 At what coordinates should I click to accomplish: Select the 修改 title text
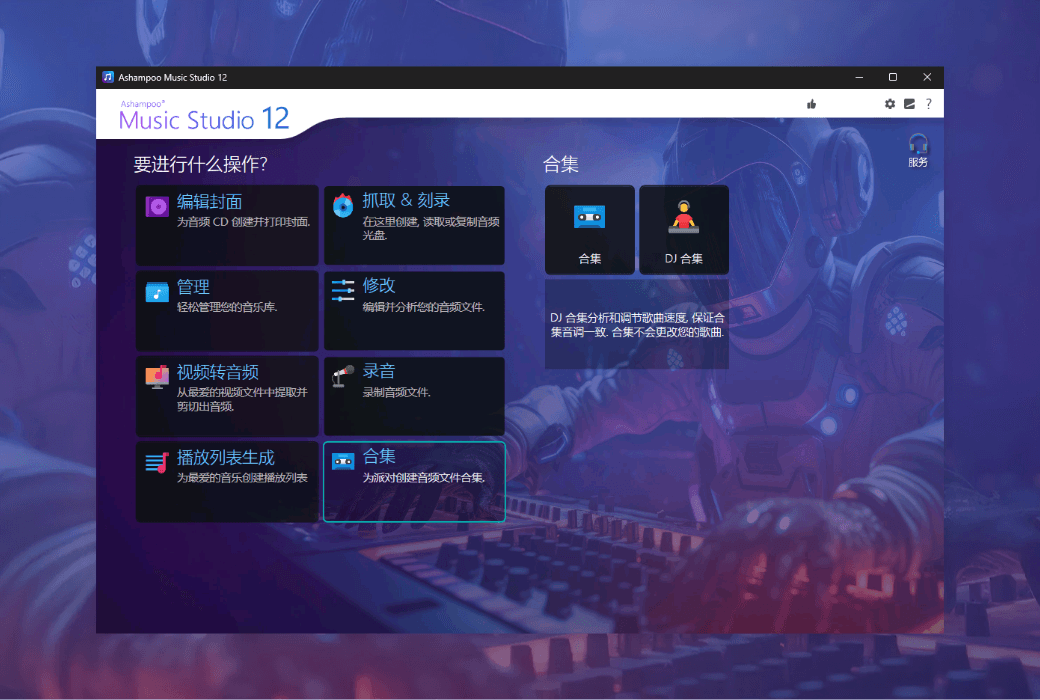(379, 285)
